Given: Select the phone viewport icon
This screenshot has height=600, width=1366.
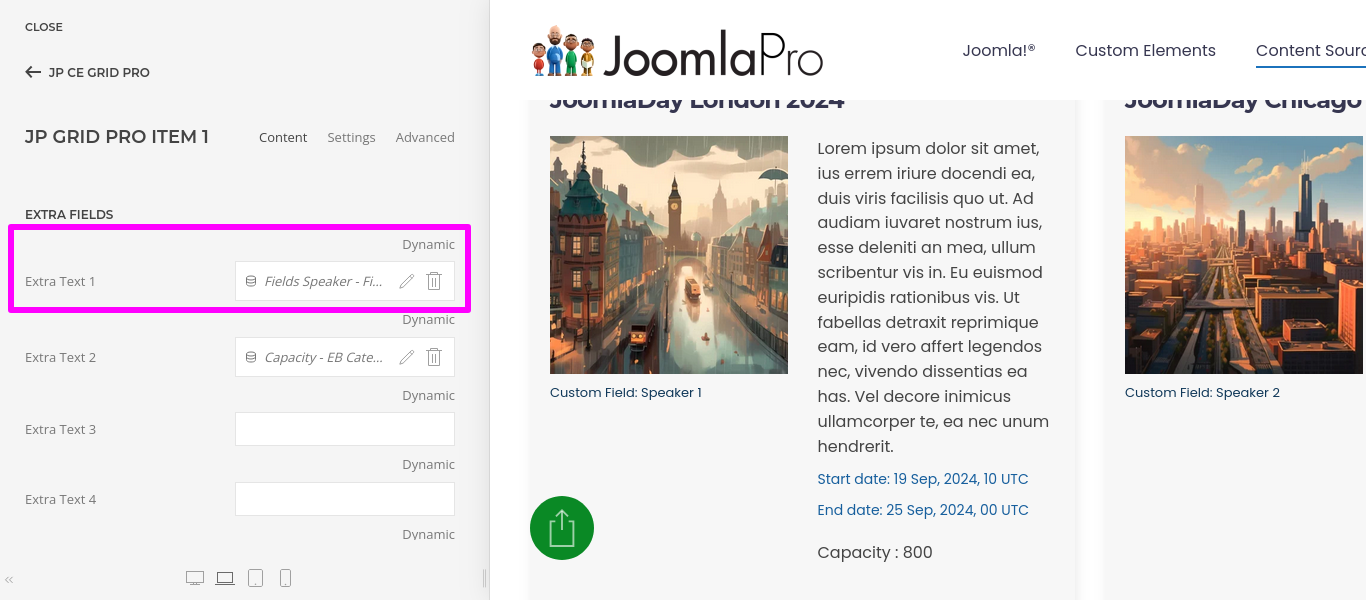Looking at the screenshot, I should click(285, 578).
